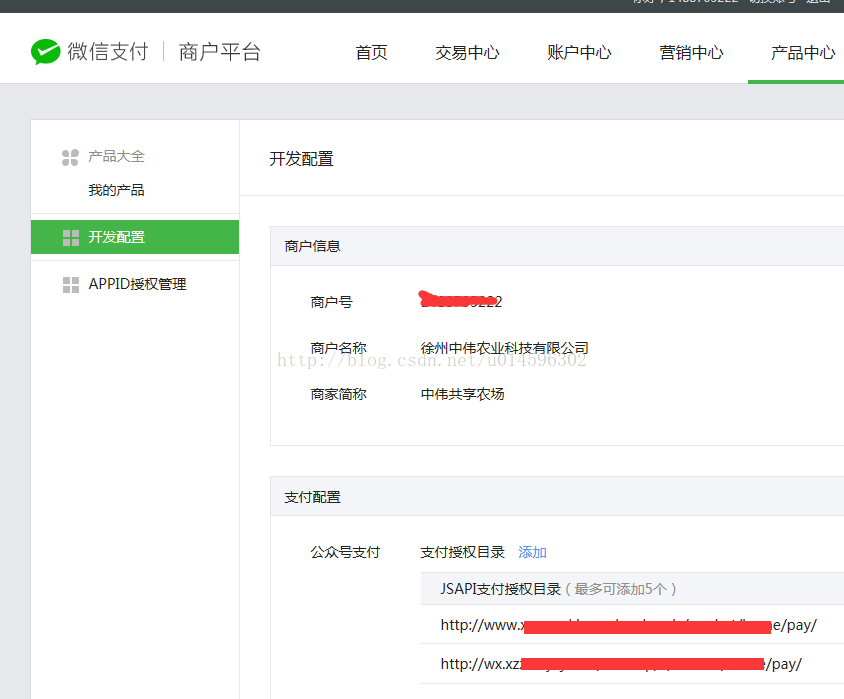Click the JSAPI支付授权目录 table header
Screen dimensions: 844x699
point(632,589)
